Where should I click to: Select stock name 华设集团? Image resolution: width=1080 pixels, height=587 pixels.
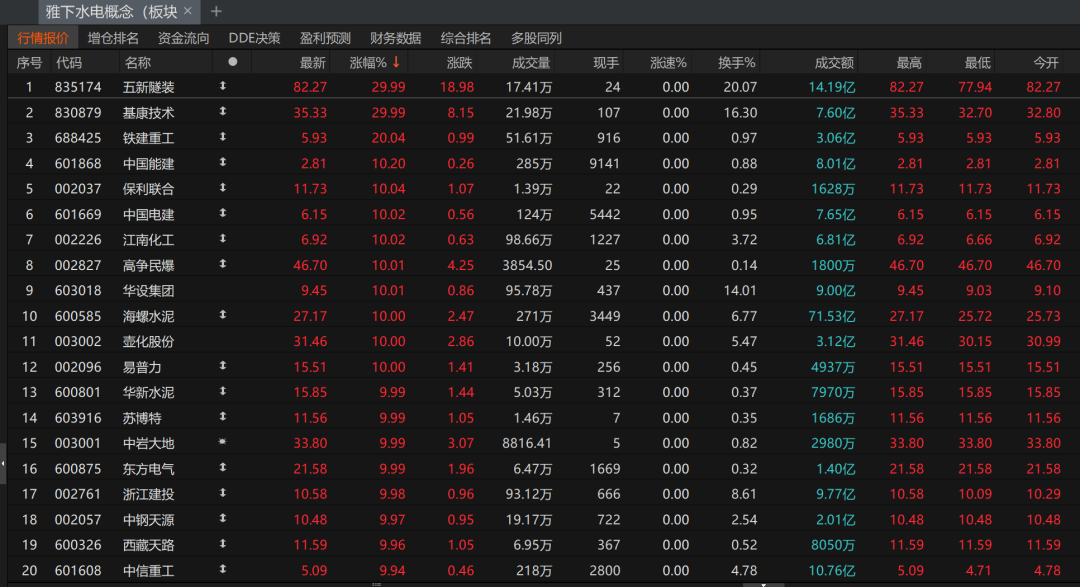point(149,291)
